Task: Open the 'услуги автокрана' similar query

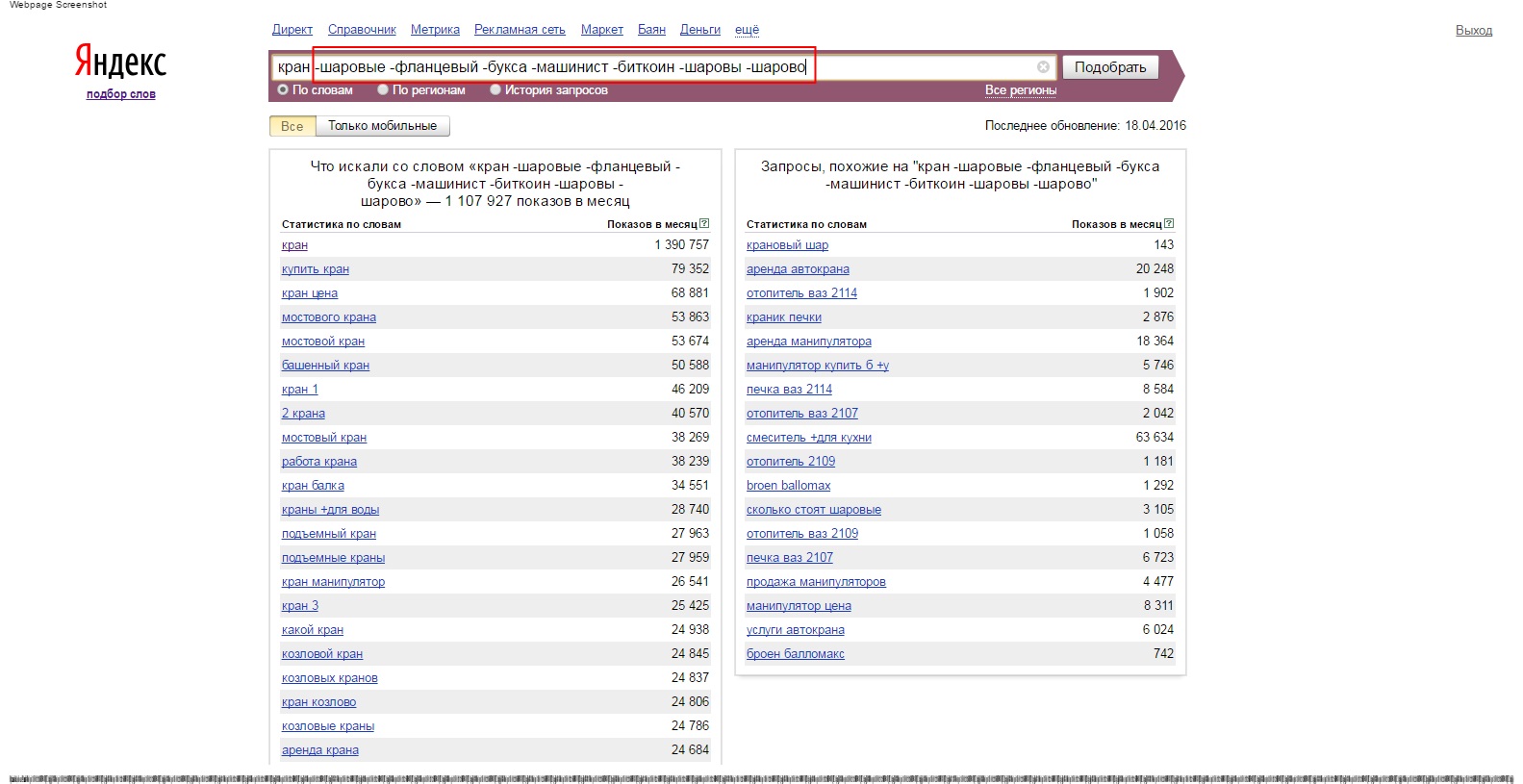Action: click(796, 630)
